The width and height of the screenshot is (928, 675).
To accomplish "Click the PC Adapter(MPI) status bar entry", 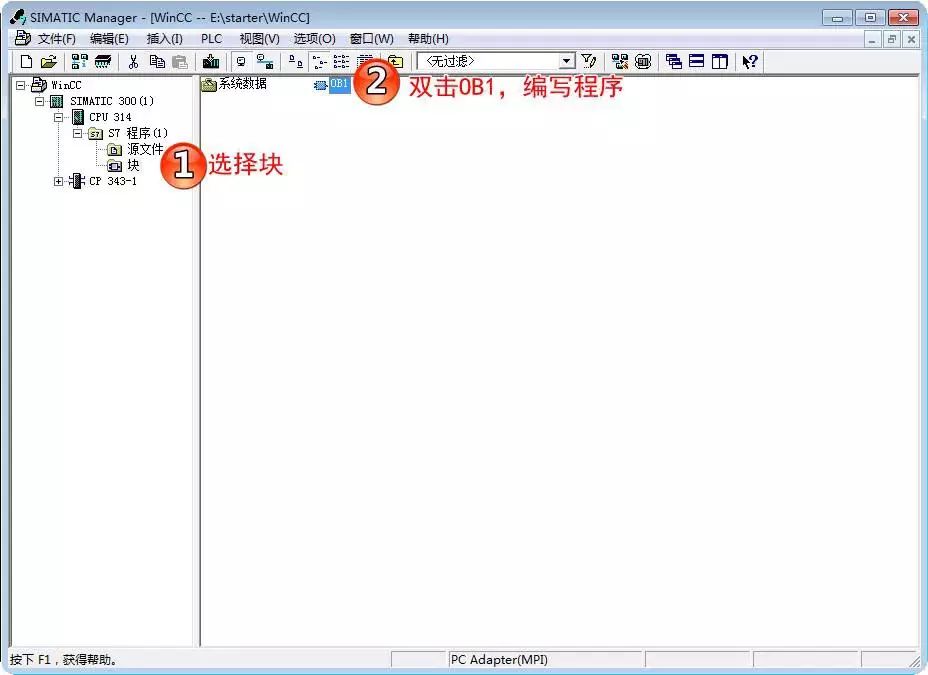I will pos(498,660).
